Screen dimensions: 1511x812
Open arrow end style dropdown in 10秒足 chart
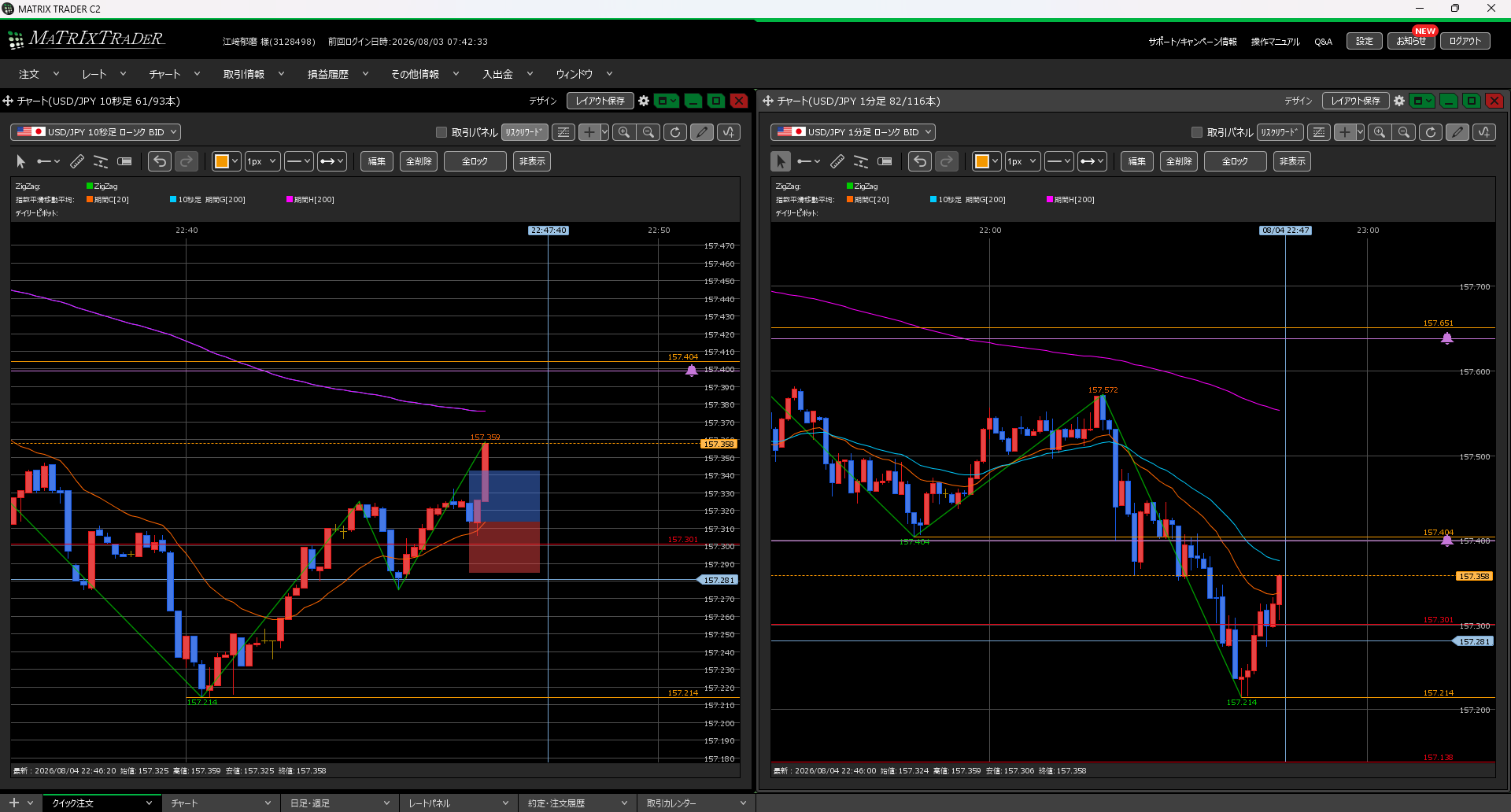pos(331,161)
